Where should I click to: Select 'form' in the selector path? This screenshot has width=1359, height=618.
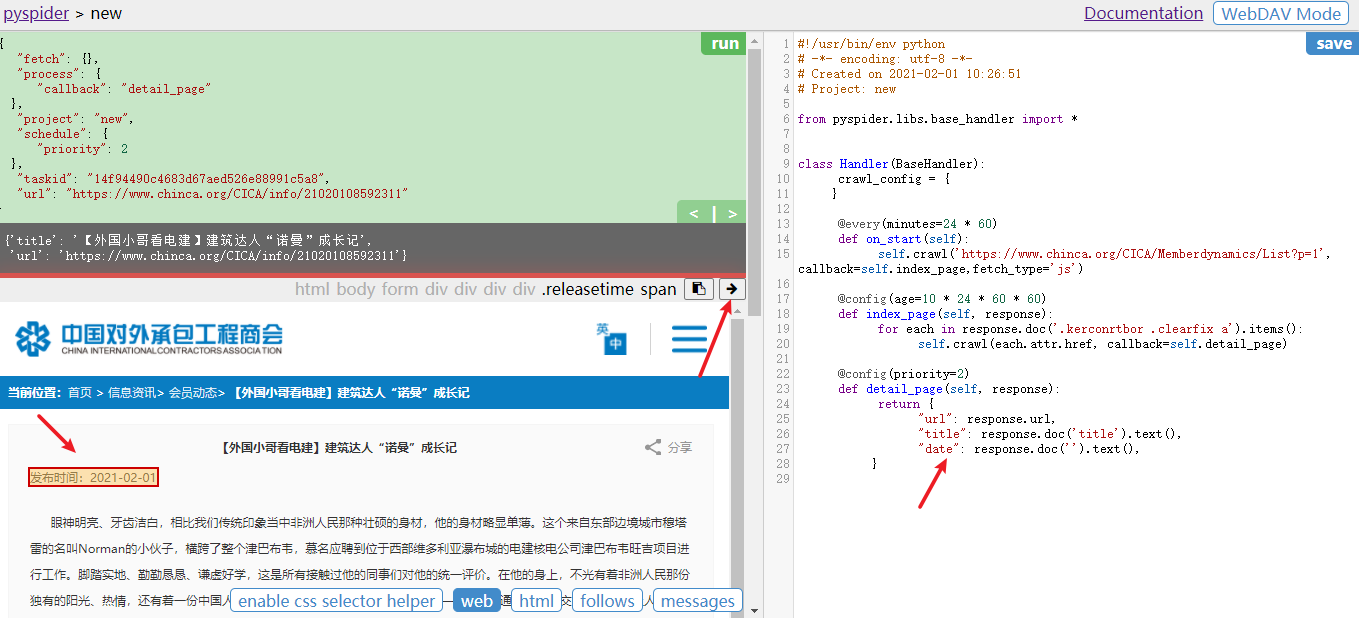tap(398, 289)
